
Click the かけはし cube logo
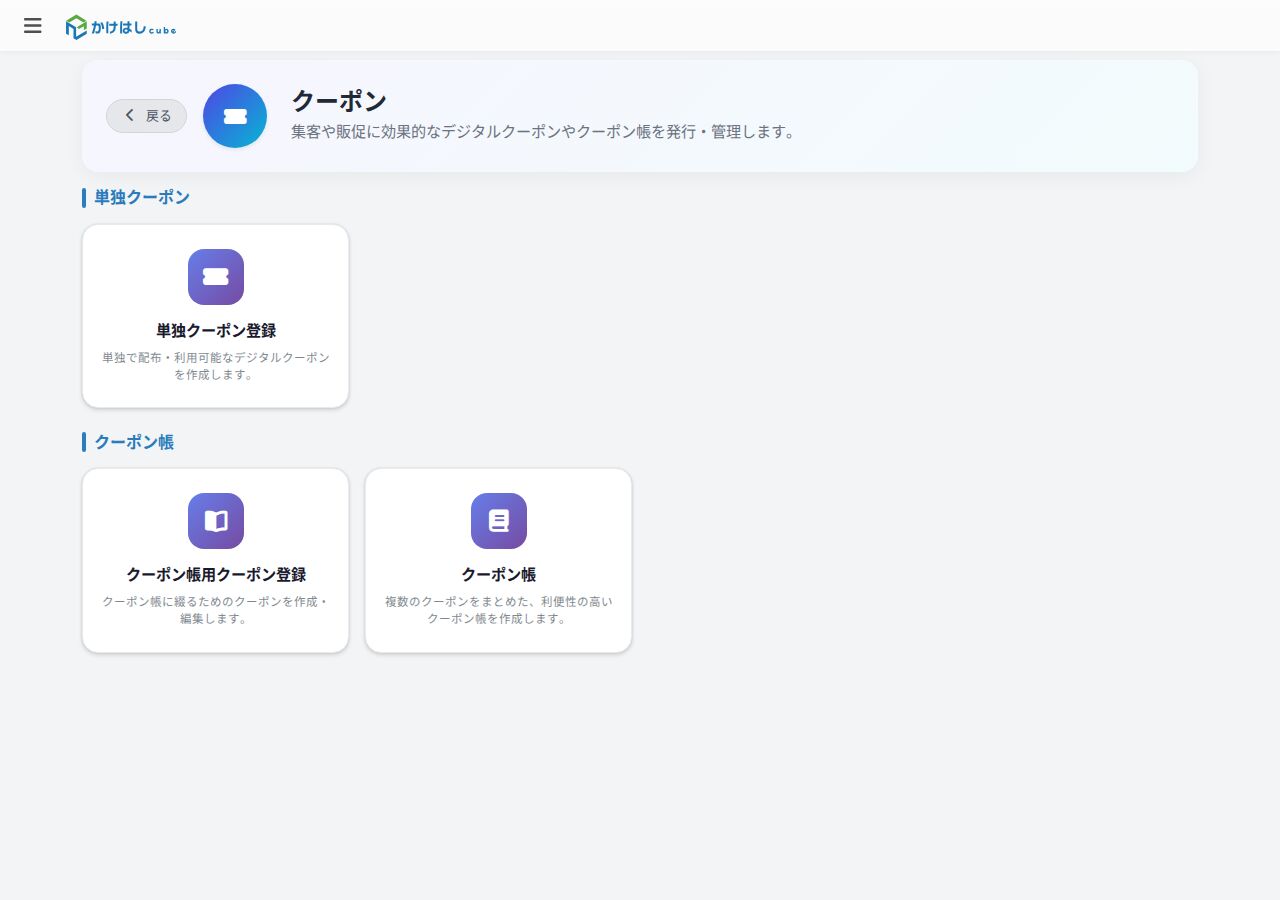coord(121,27)
